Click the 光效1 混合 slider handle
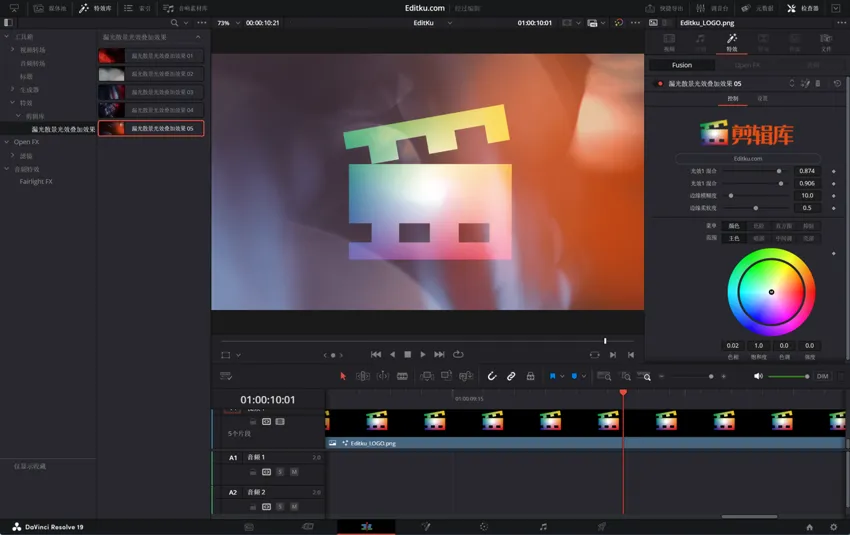The image size is (850, 535). [x=779, y=171]
